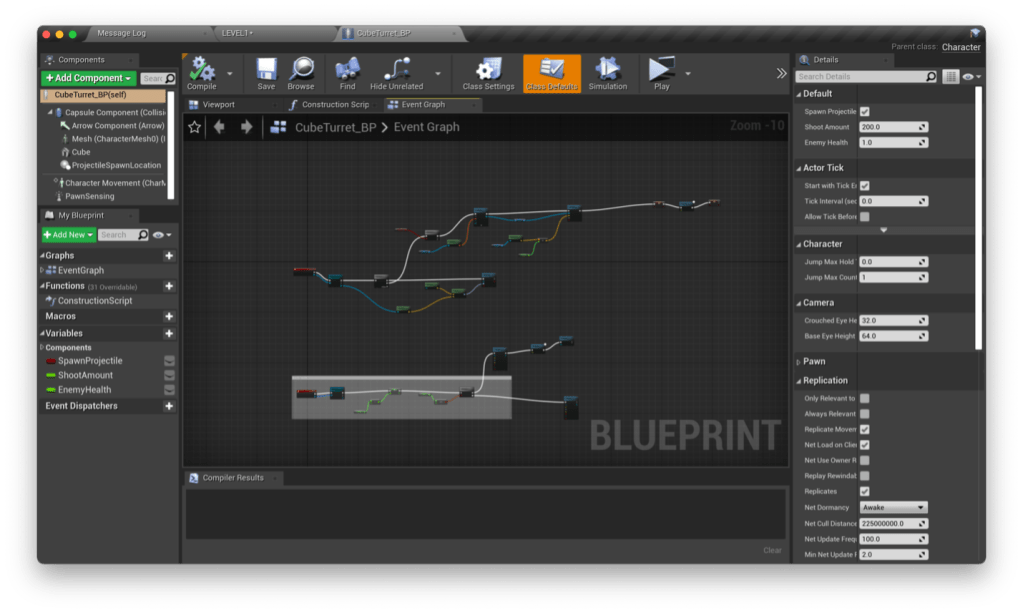Open Class Settings
Viewport: 1023px width, 616px height.
[x=488, y=70]
